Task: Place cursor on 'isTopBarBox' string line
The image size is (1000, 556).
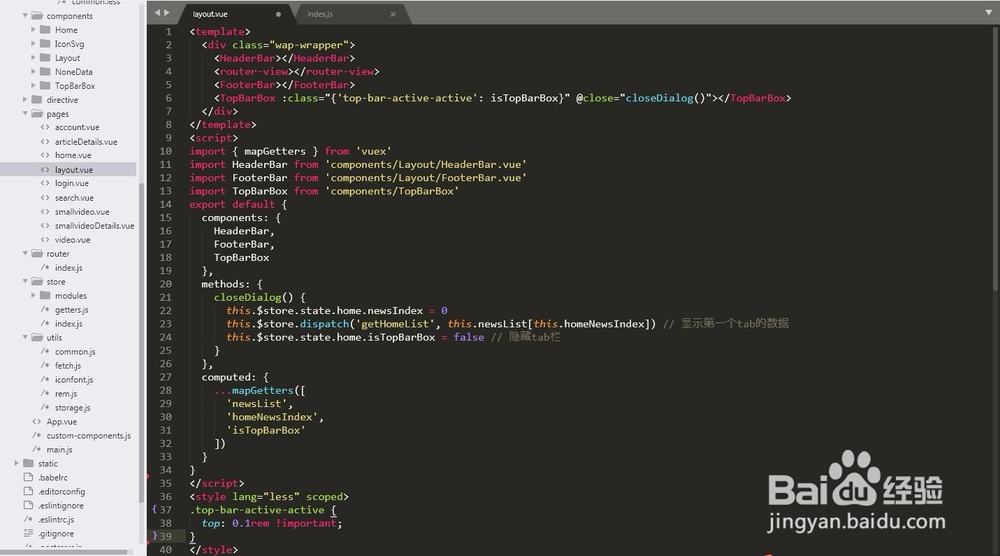Action: point(266,430)
